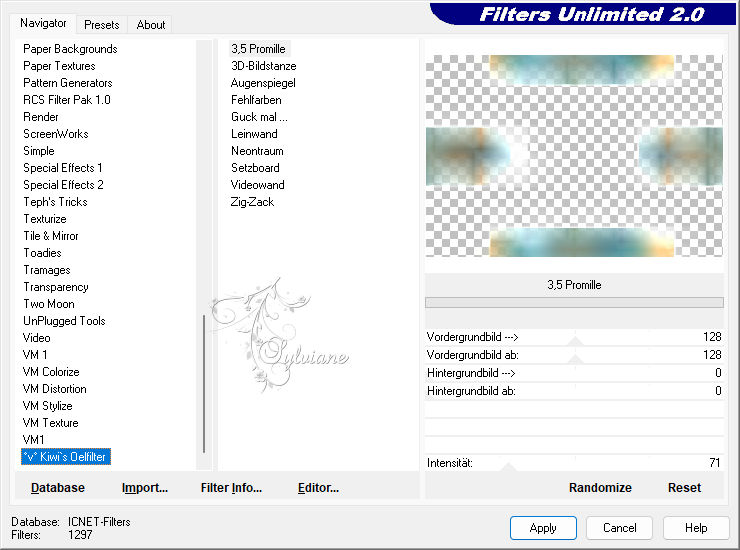Adjust the Hintergrundbild ab: slider
The width and height of the screenshot is (740, 550).
pyautogui.click(x=574, y=391)
